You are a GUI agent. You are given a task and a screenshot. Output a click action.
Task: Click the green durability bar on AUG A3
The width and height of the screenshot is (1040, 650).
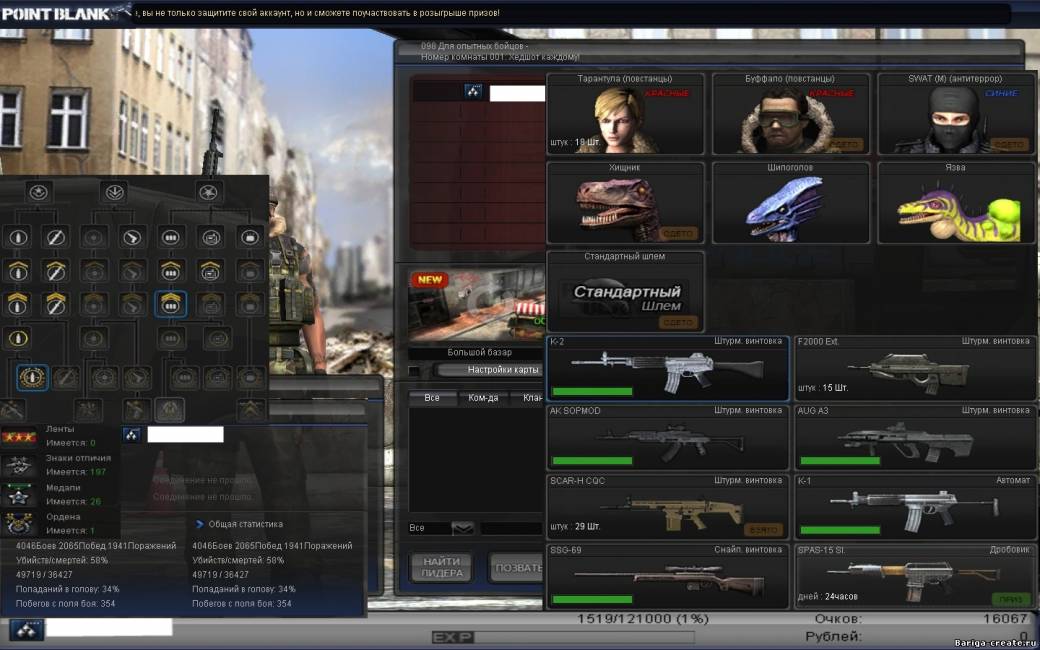tap(840, 460)
